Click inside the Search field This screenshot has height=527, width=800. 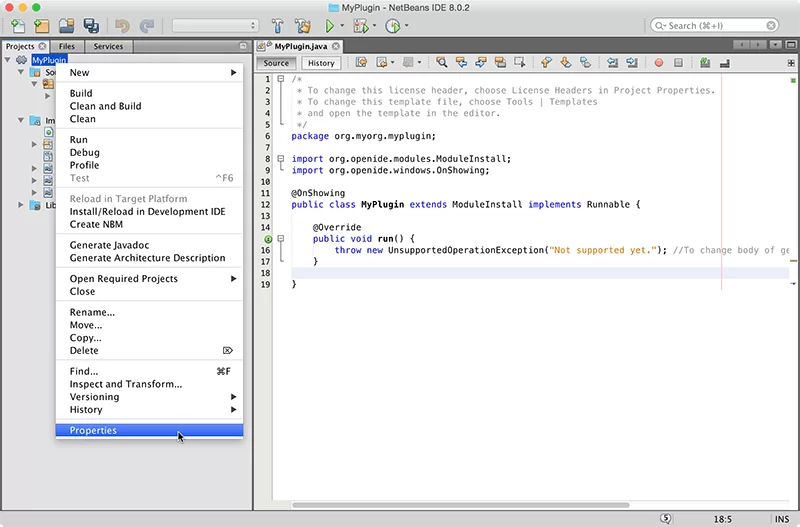[x=714, y=26]
